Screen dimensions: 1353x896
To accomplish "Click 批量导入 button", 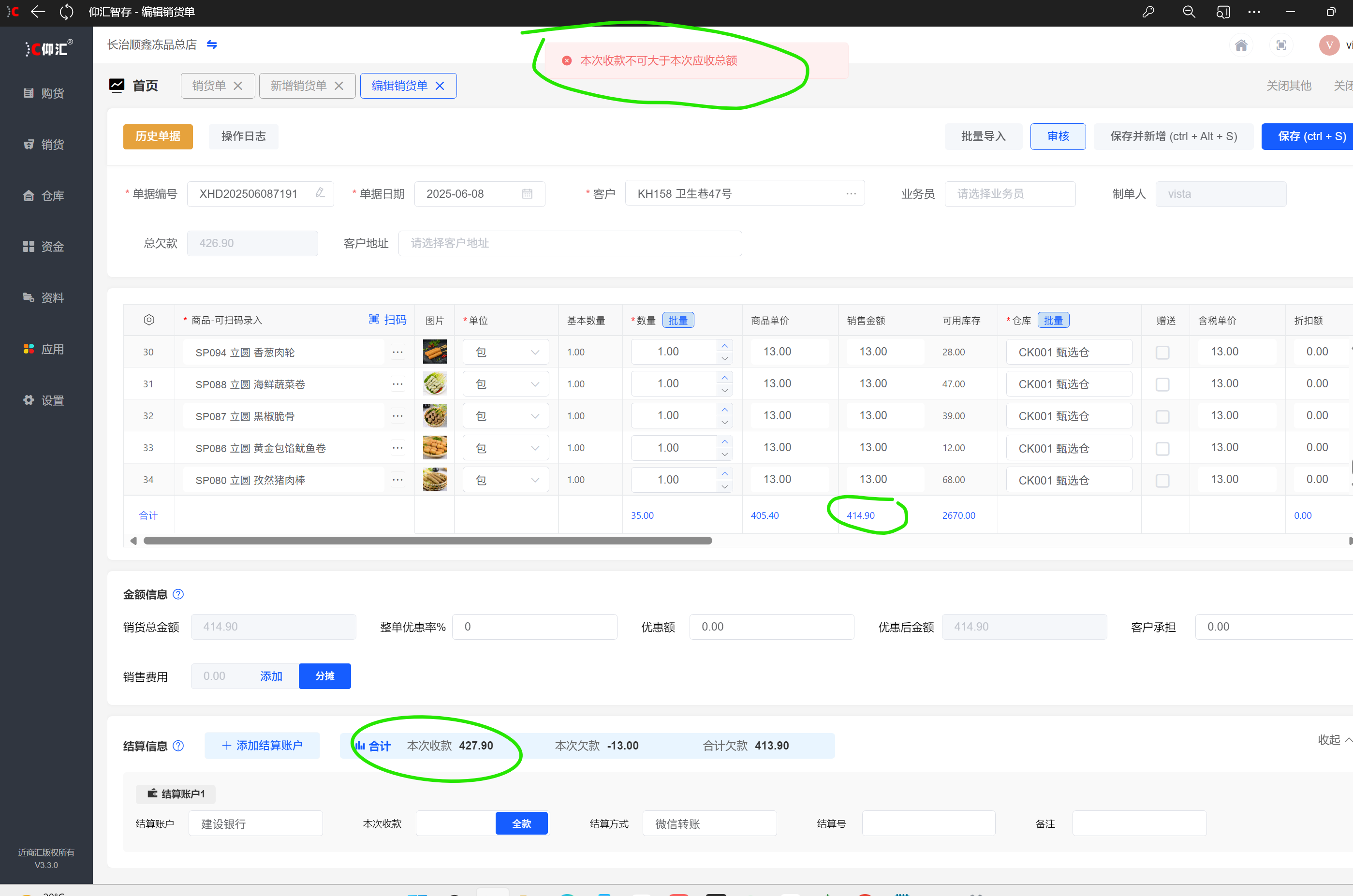I will point(983,136).
